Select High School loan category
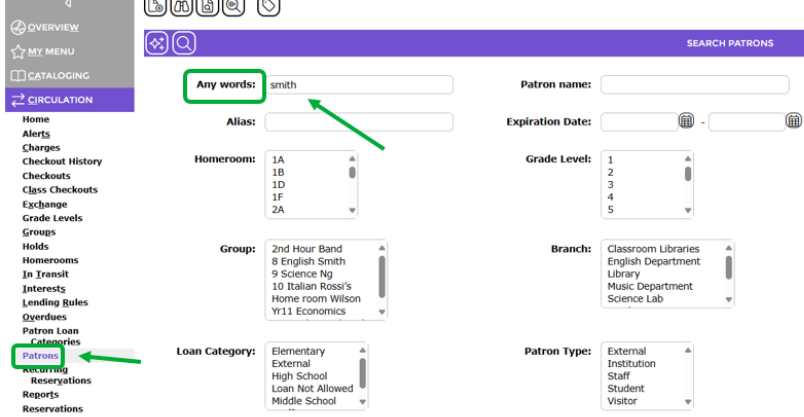Viewport: 804px width, 417px height. click(x=299, y=376)
